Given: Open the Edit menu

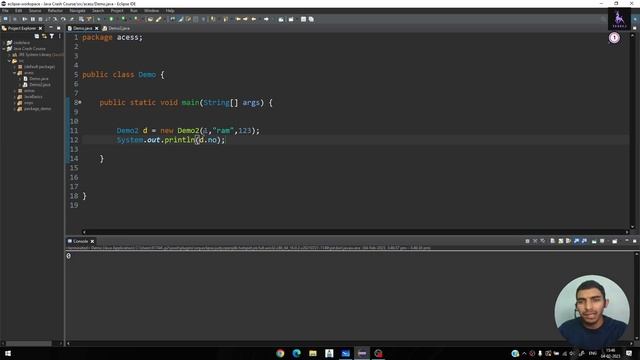Looking at the screenshot, I should [x=18, y=11].
